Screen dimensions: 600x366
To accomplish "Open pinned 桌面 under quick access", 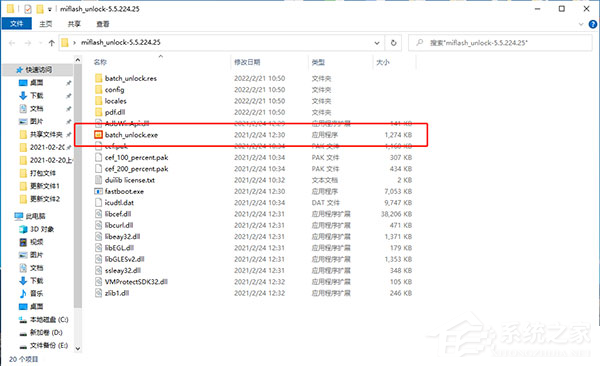I will pyautogui.click(x=36, y=83).
